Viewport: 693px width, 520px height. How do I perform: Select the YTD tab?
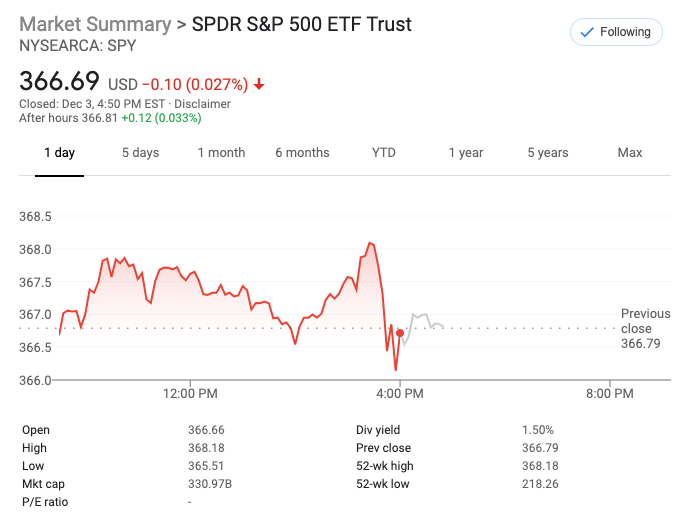click(x=384, y=153)
